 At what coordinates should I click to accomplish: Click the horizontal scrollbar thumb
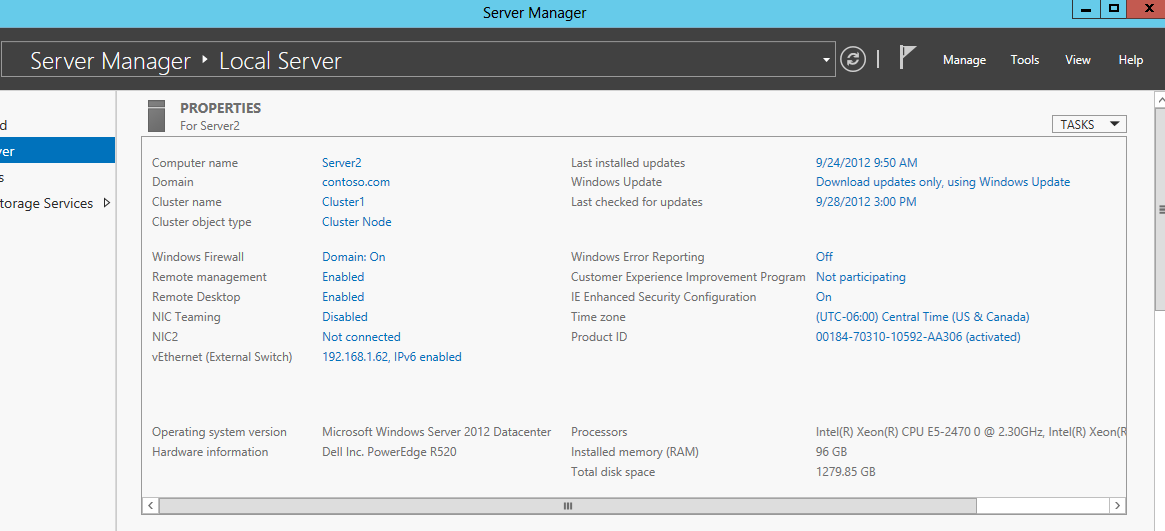click(x=567, y=506)
